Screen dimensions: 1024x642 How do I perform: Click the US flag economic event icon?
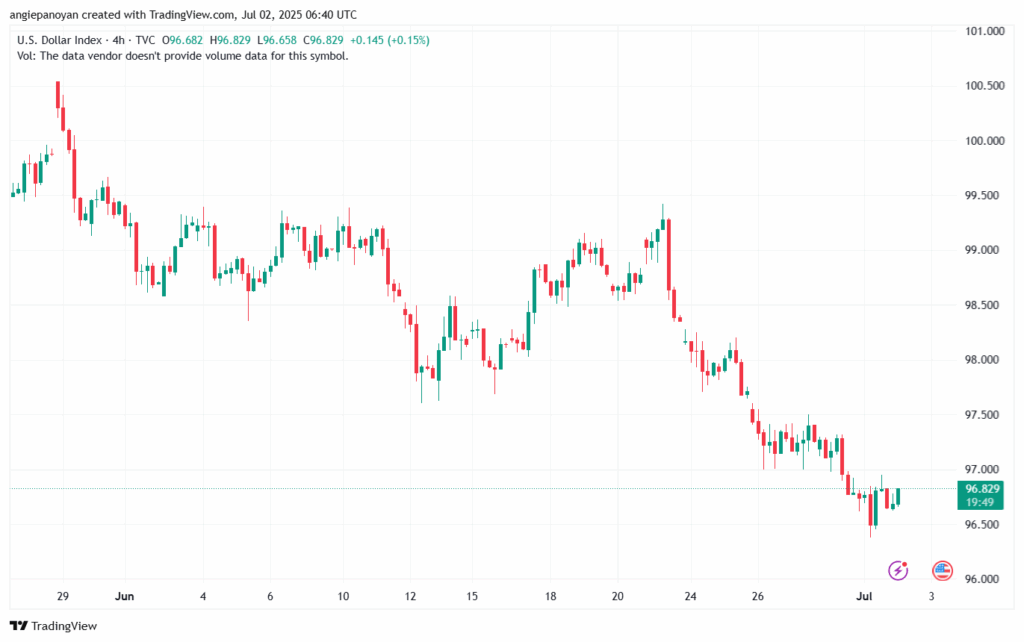tap(942, 570)
